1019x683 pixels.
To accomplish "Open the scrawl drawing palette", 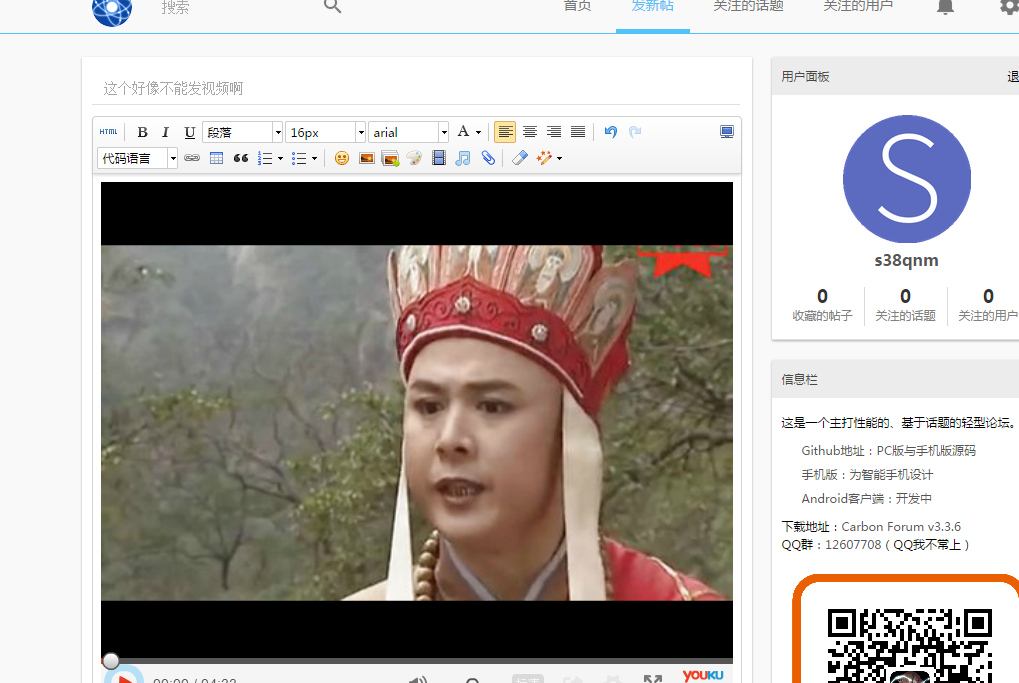I will click(414, 158).
